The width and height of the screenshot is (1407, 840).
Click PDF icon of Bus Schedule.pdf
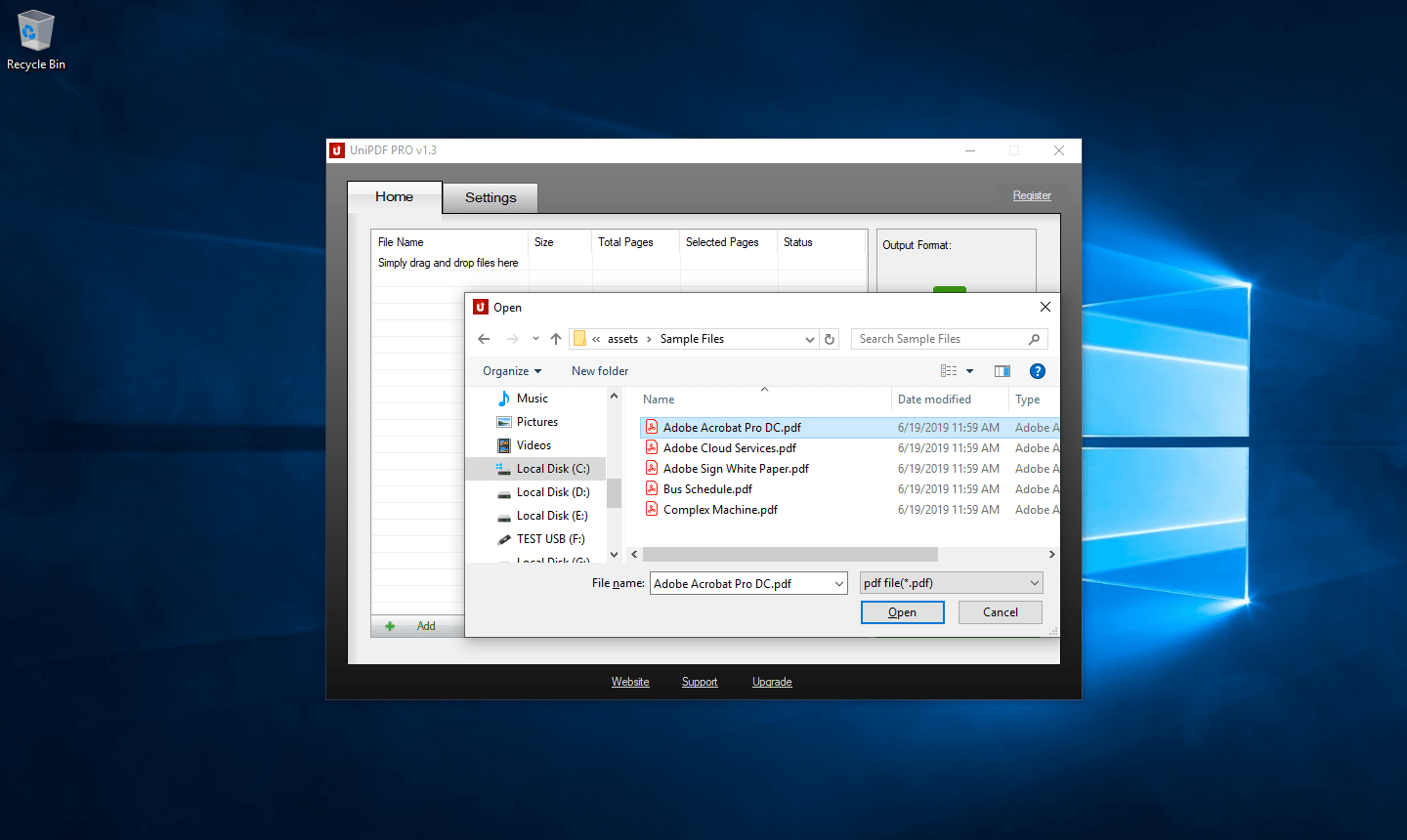(x=652, y=488)
